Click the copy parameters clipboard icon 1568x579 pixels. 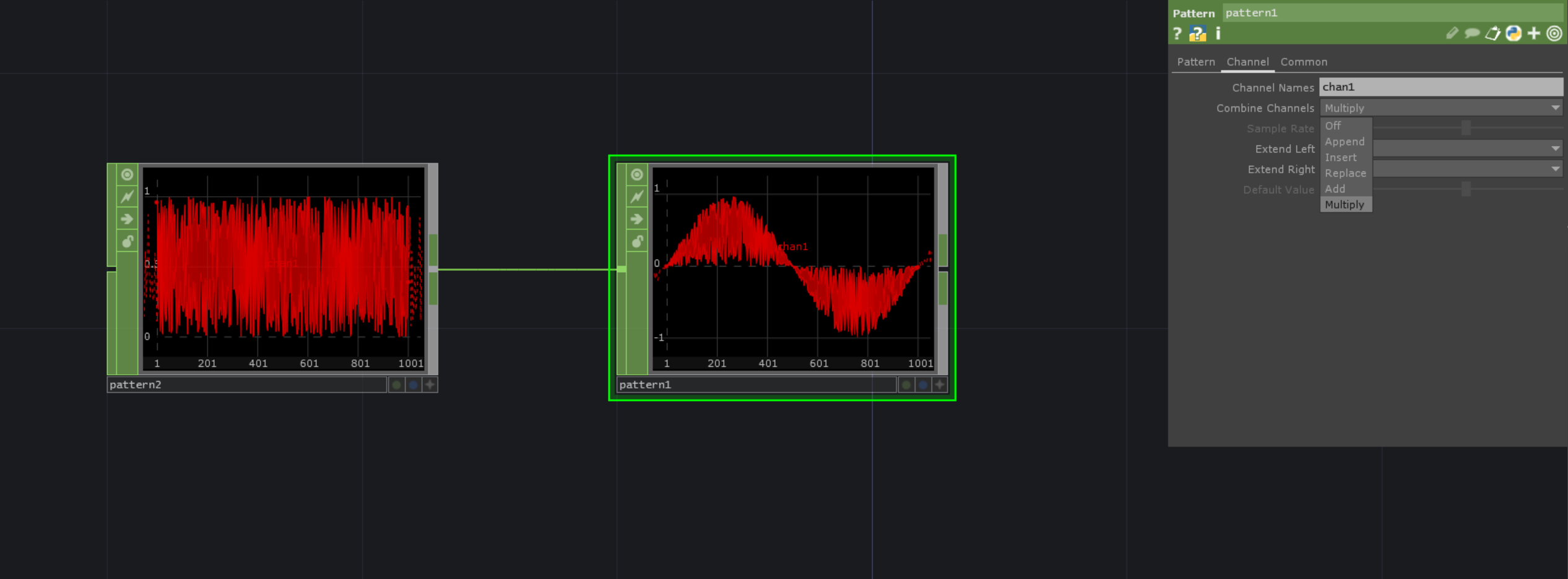1492,33
